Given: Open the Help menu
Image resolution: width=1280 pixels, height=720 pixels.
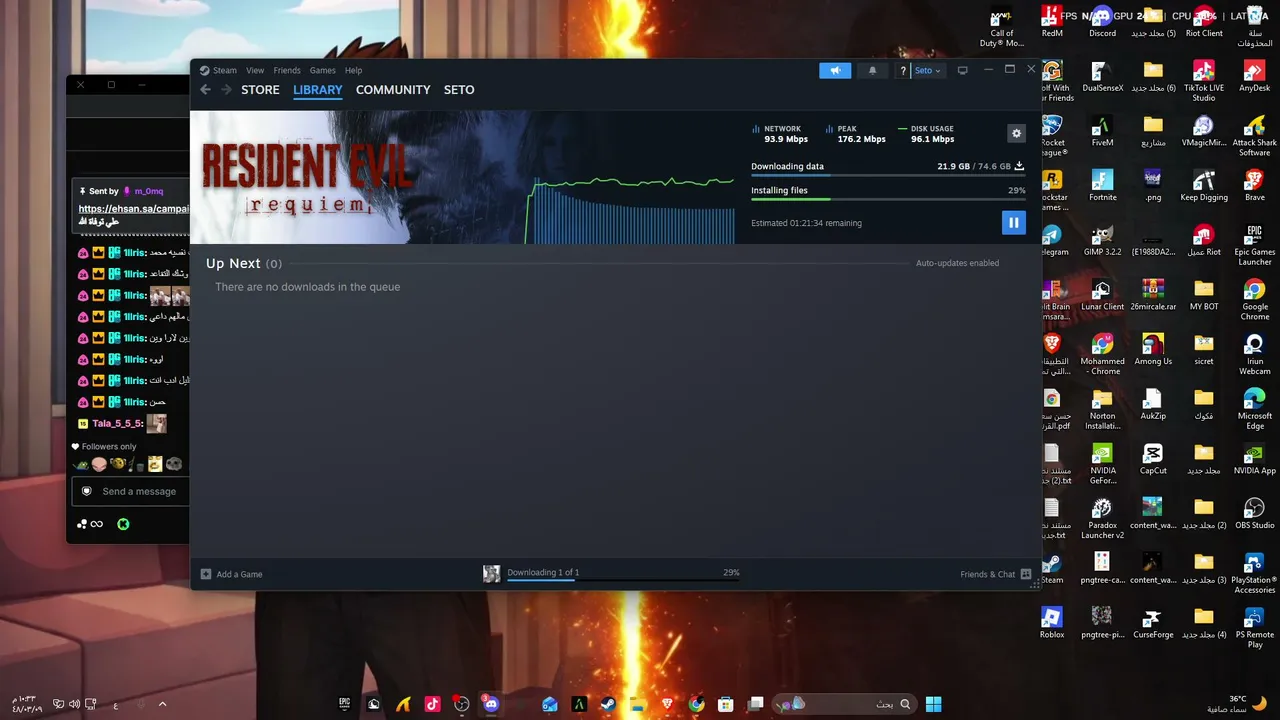Looking at the screenshot, I should [353, 70].
